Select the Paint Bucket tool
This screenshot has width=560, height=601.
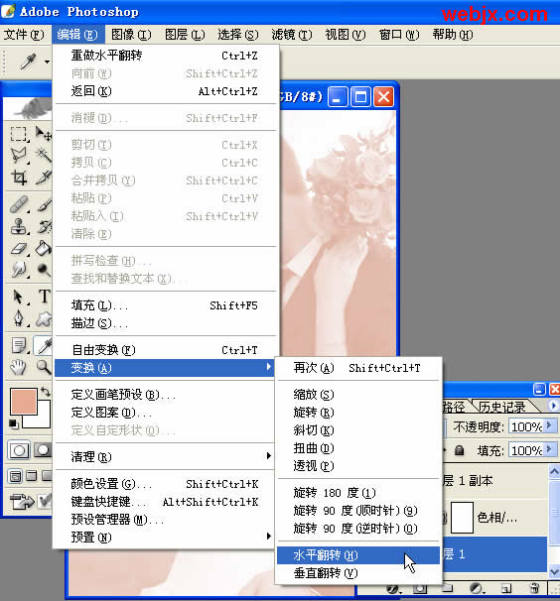tap(43, 248)
